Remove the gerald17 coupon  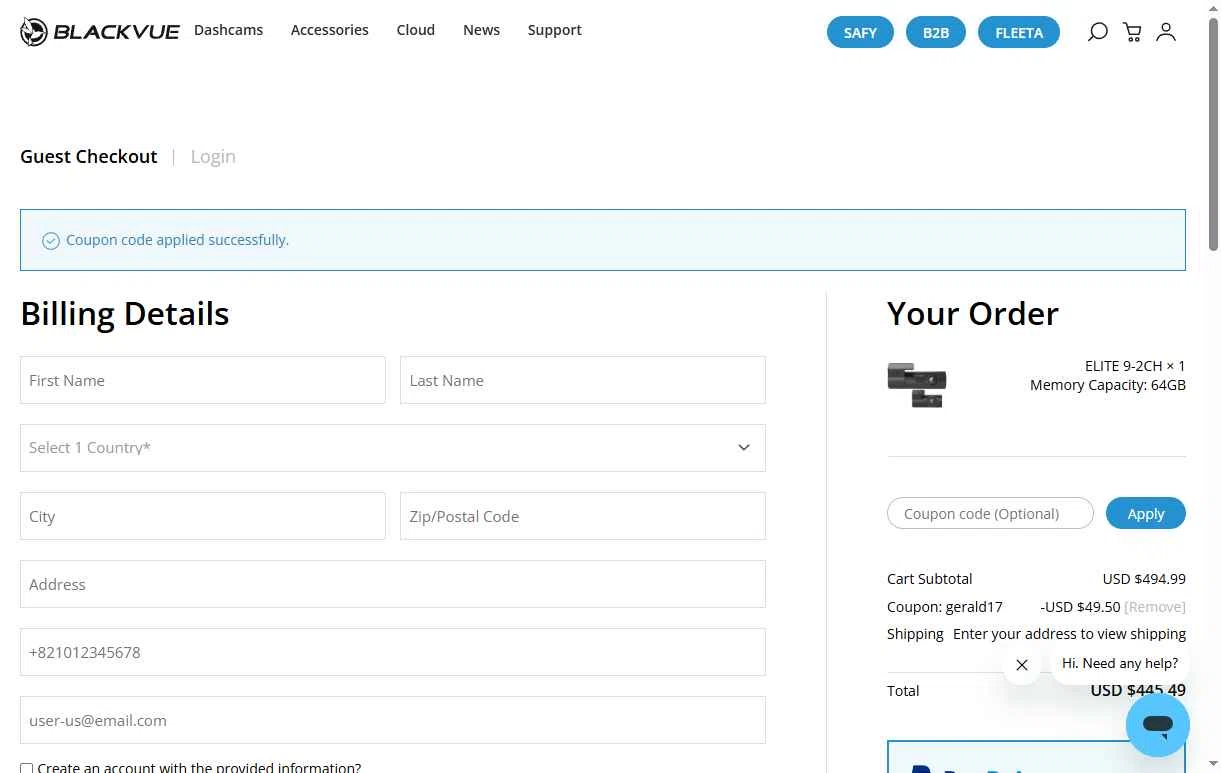pyautogui.click(x=1155, y=607)
